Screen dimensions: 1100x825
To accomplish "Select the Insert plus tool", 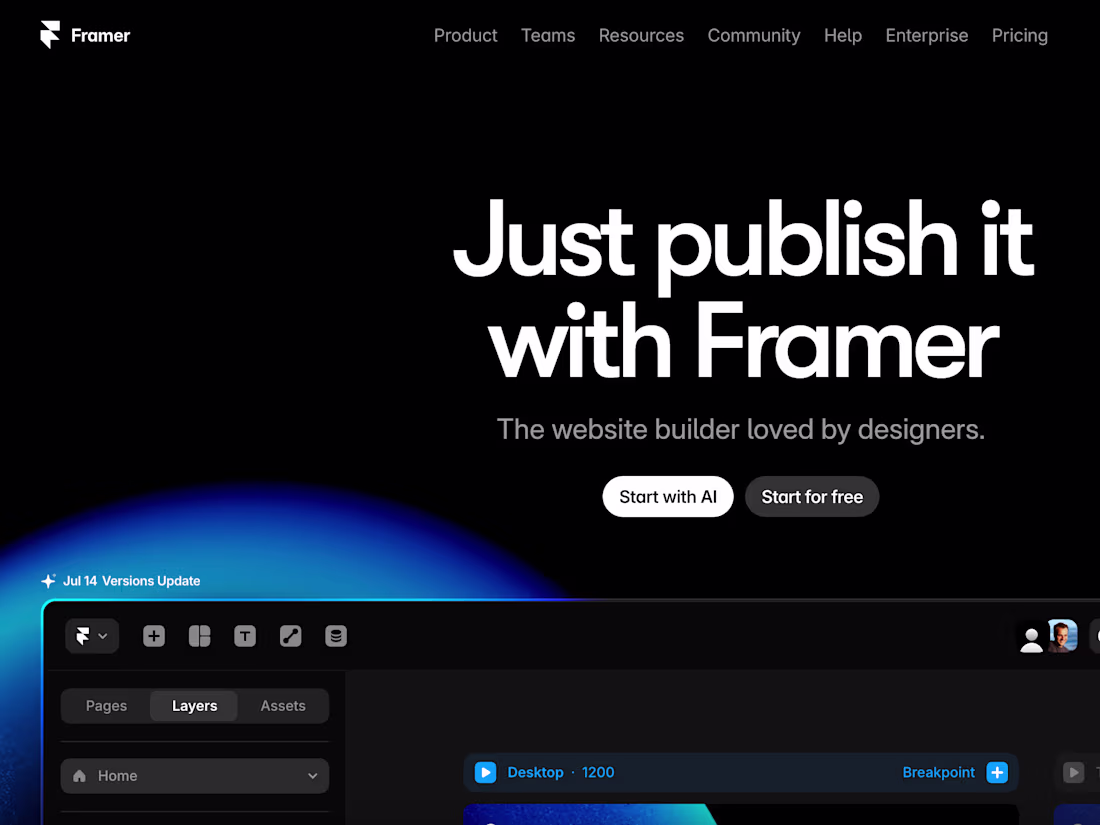I will pyautogui.click(x=154, y=636).
